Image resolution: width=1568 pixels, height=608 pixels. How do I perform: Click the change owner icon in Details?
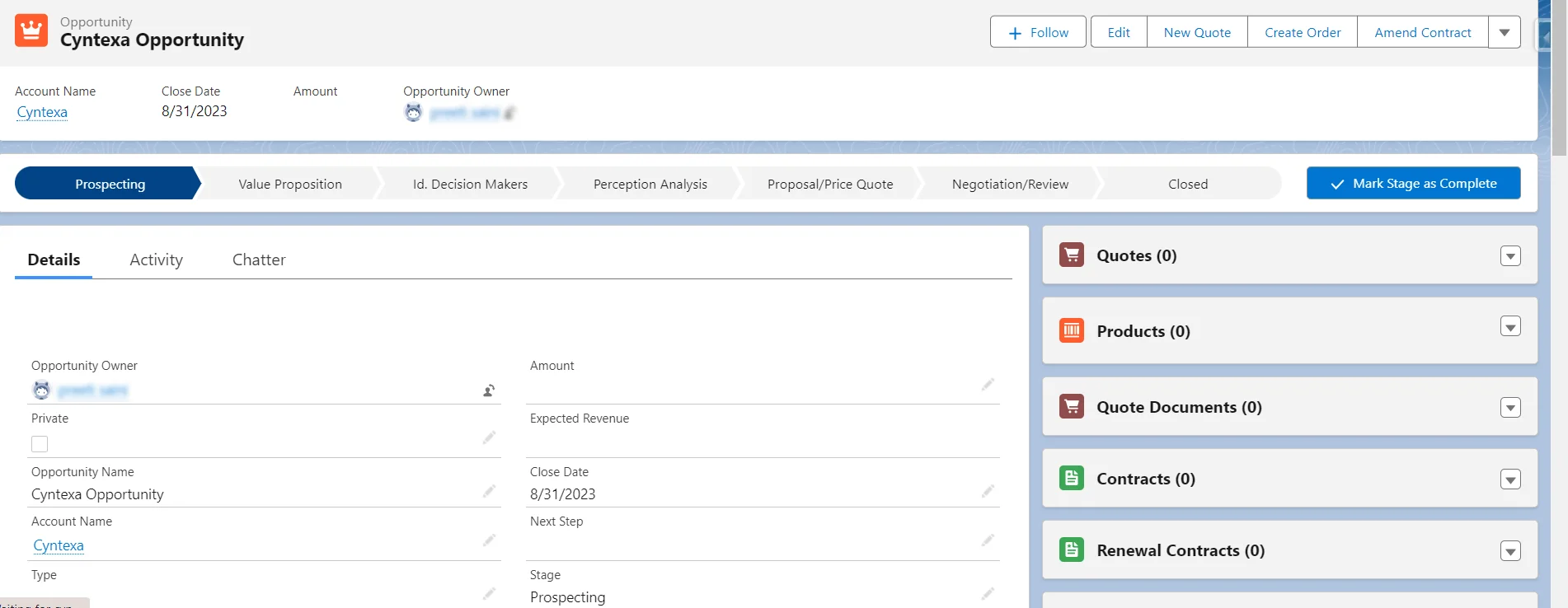click(489, 391)
